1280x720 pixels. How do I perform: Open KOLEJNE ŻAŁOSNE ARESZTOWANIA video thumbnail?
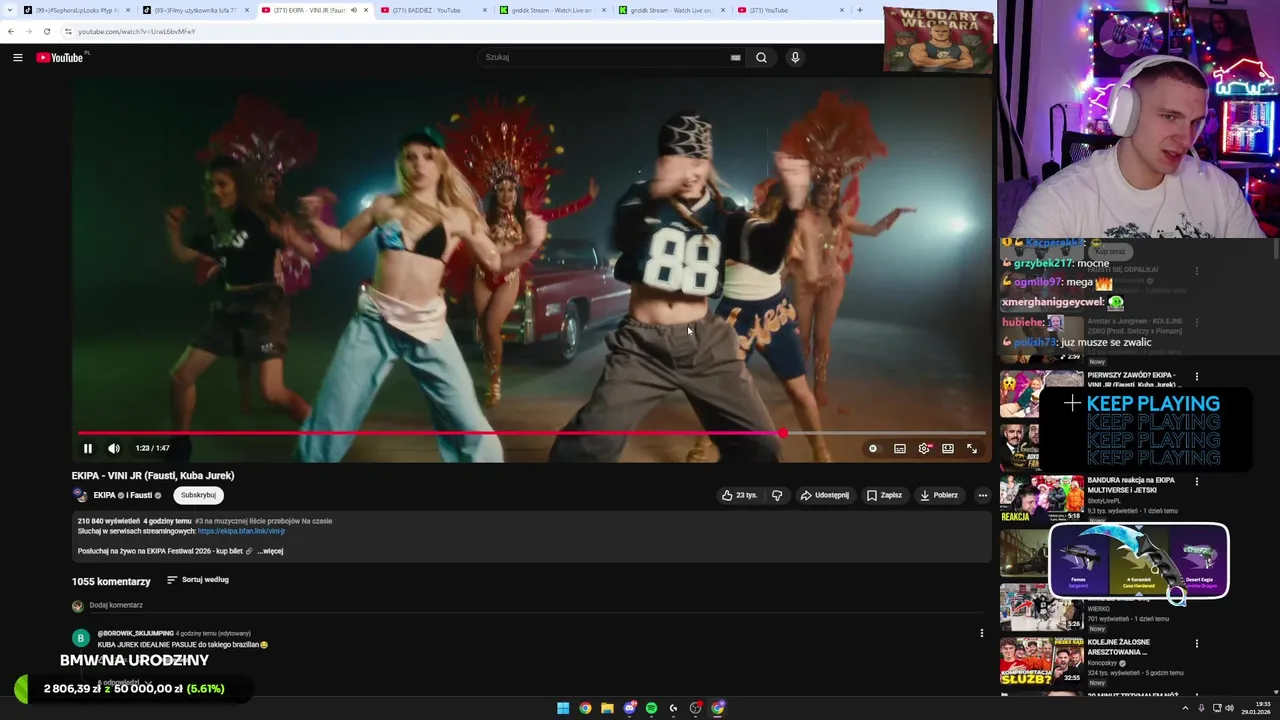1042,660
